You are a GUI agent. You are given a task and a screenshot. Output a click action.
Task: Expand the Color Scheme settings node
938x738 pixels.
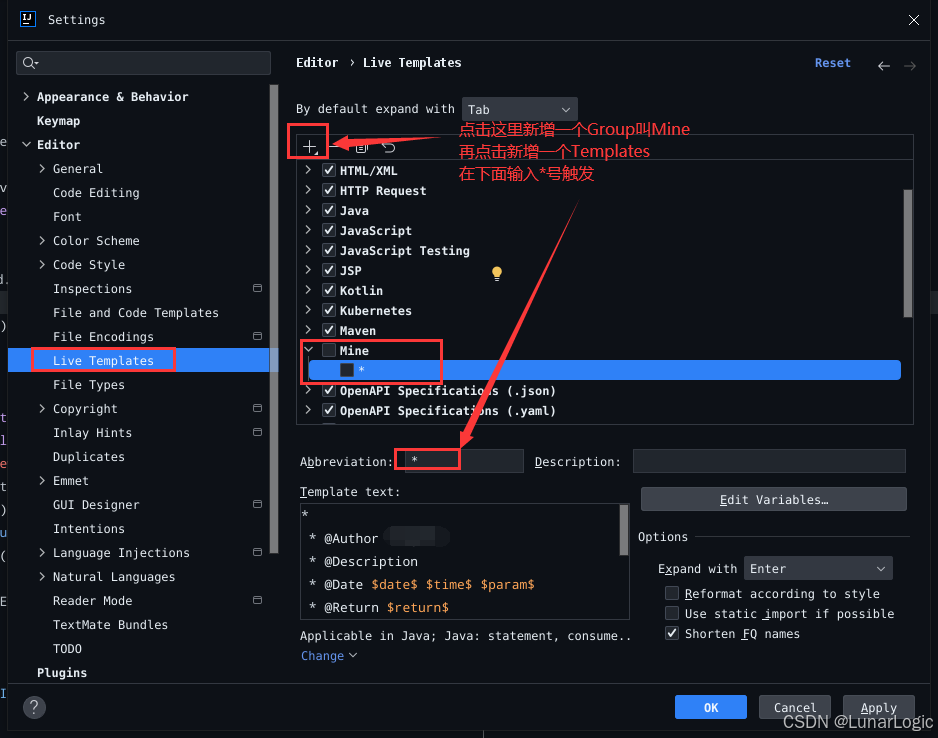click(x=42, y=240)
